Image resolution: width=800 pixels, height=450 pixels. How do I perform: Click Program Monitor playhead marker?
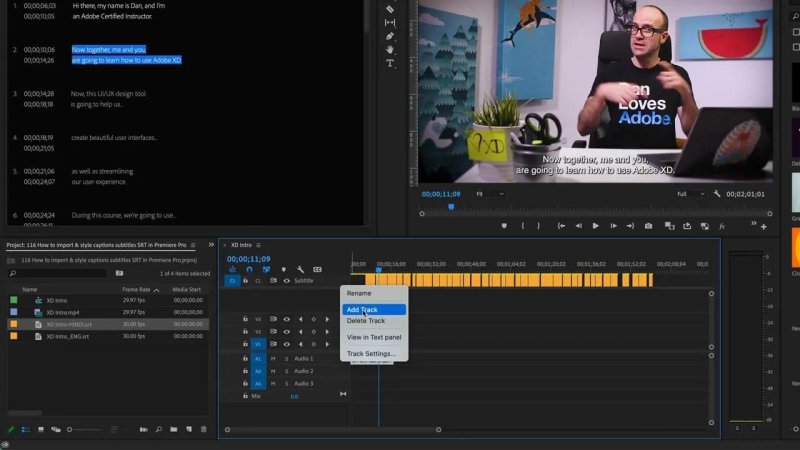451,207
